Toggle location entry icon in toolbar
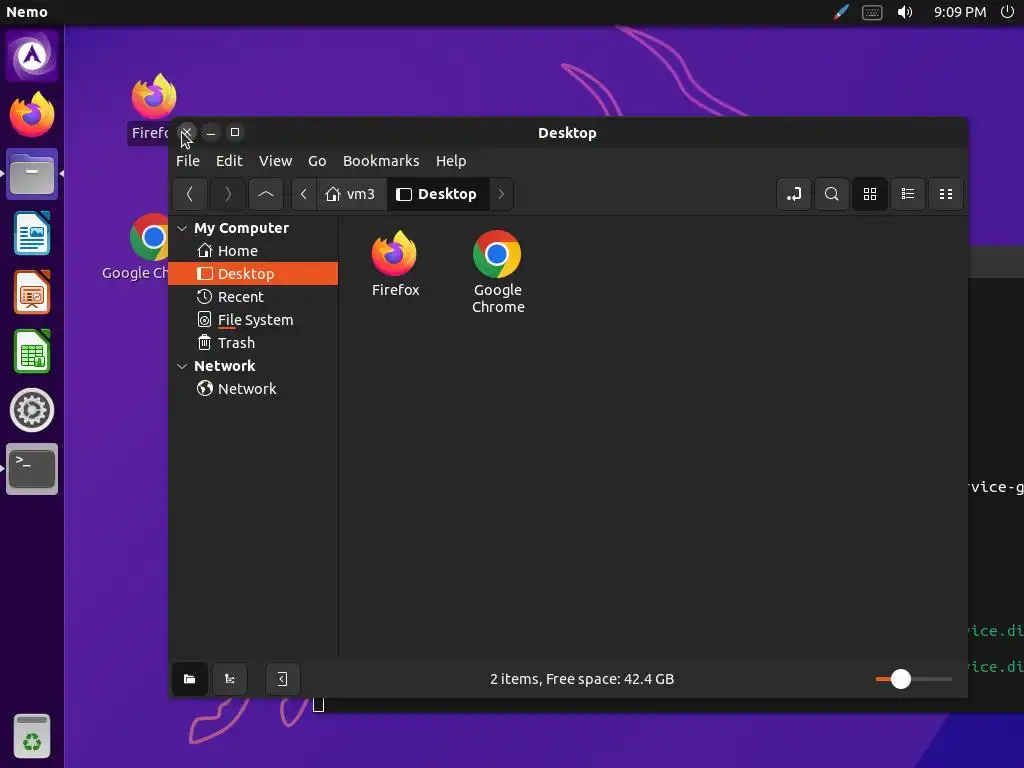The height and width of the screenshot is (768, 1024). [794, 194]
